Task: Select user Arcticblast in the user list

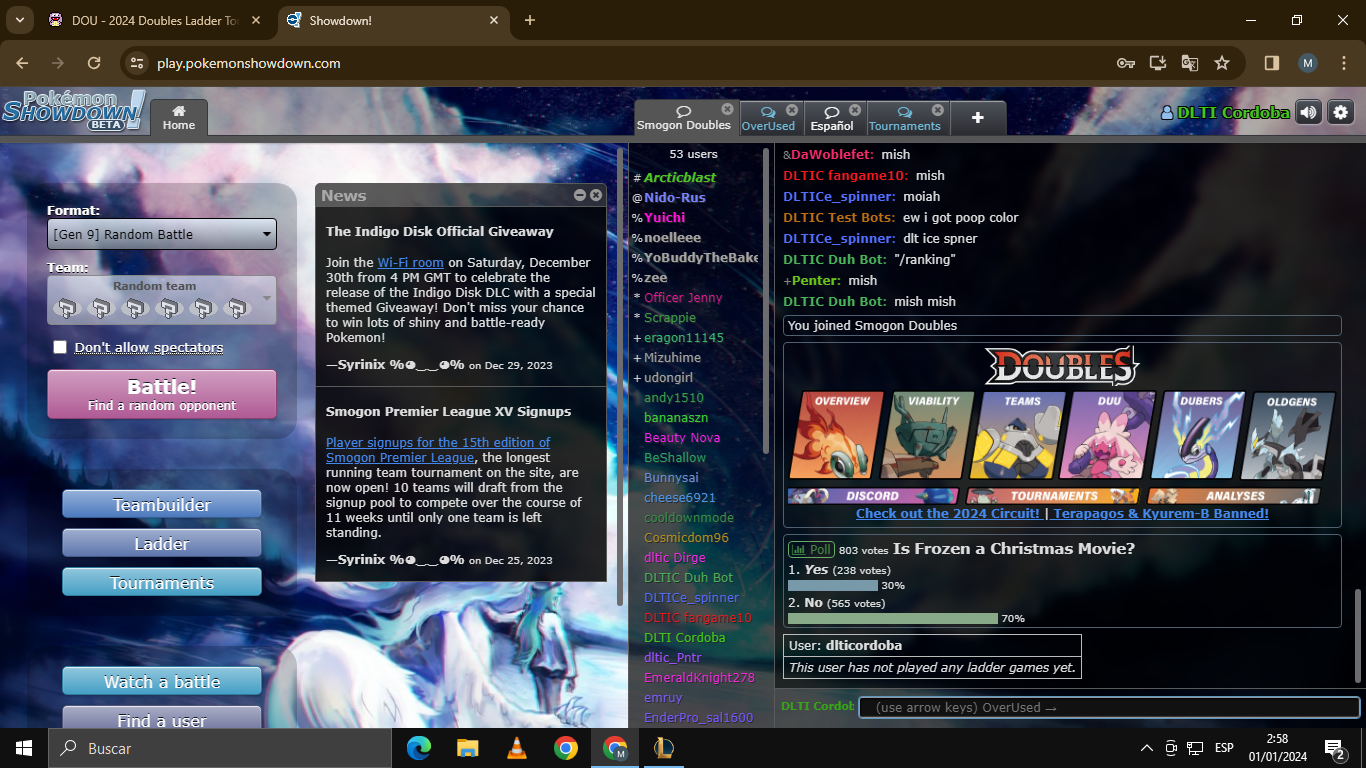Action: click(x=680, y=177)
